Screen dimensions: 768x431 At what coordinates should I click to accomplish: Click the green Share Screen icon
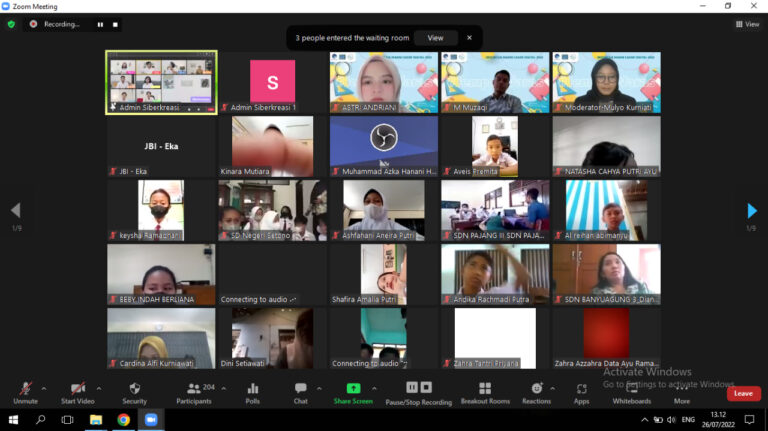click(353, 388)
